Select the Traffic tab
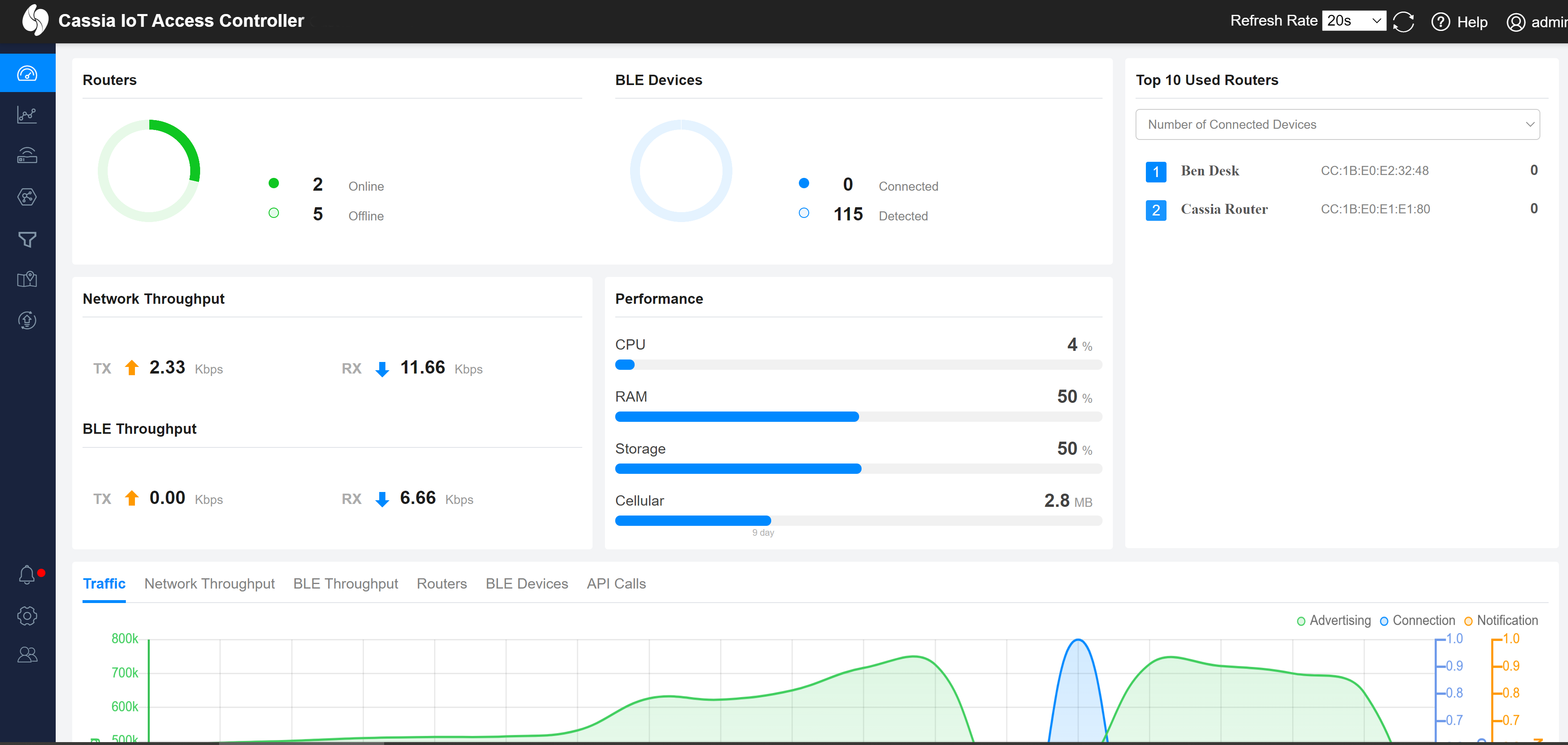This screenshot has height=745, width=1568. point(104,584)
